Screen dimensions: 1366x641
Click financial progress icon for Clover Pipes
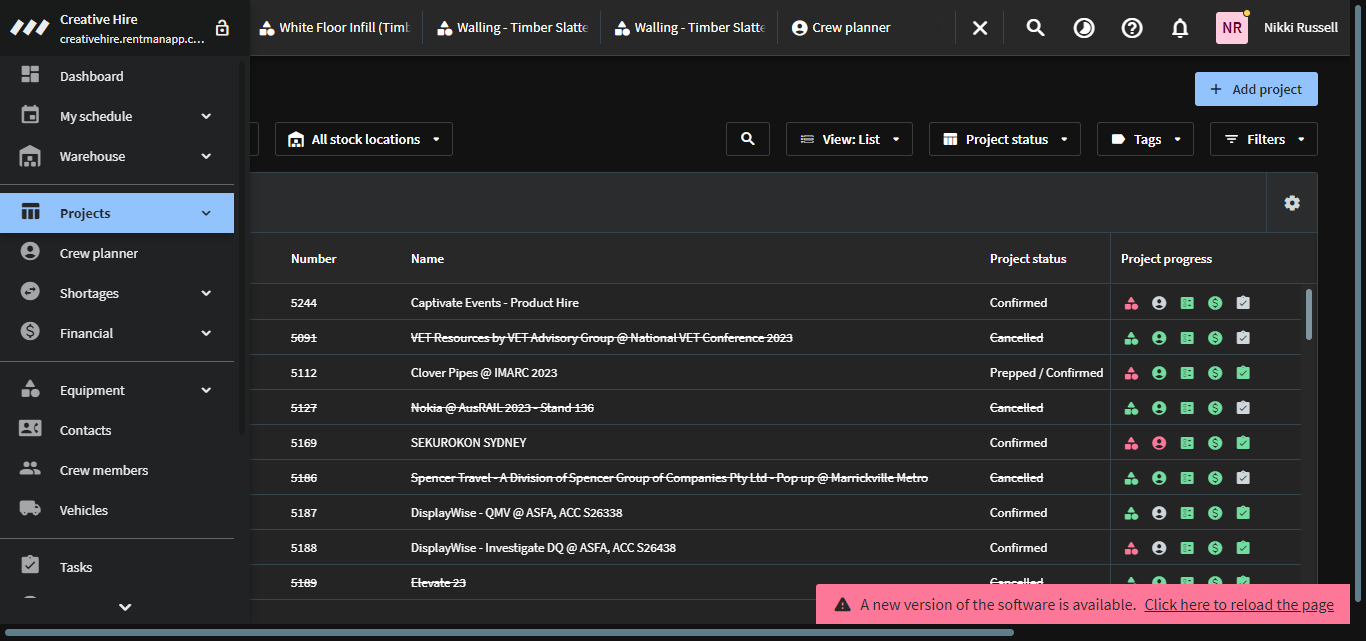click(1215, 373)
